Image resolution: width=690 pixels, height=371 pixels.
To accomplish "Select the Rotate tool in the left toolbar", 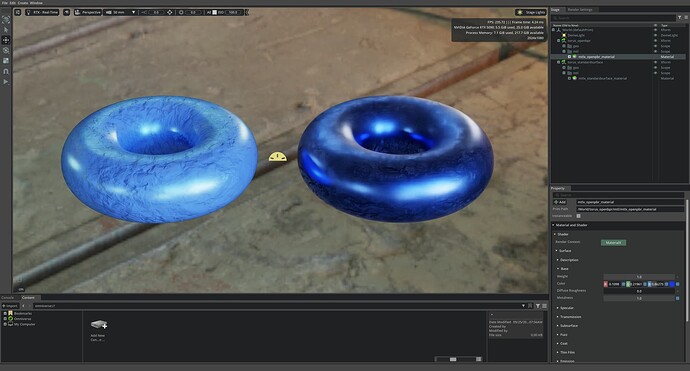I will (6, 50).
